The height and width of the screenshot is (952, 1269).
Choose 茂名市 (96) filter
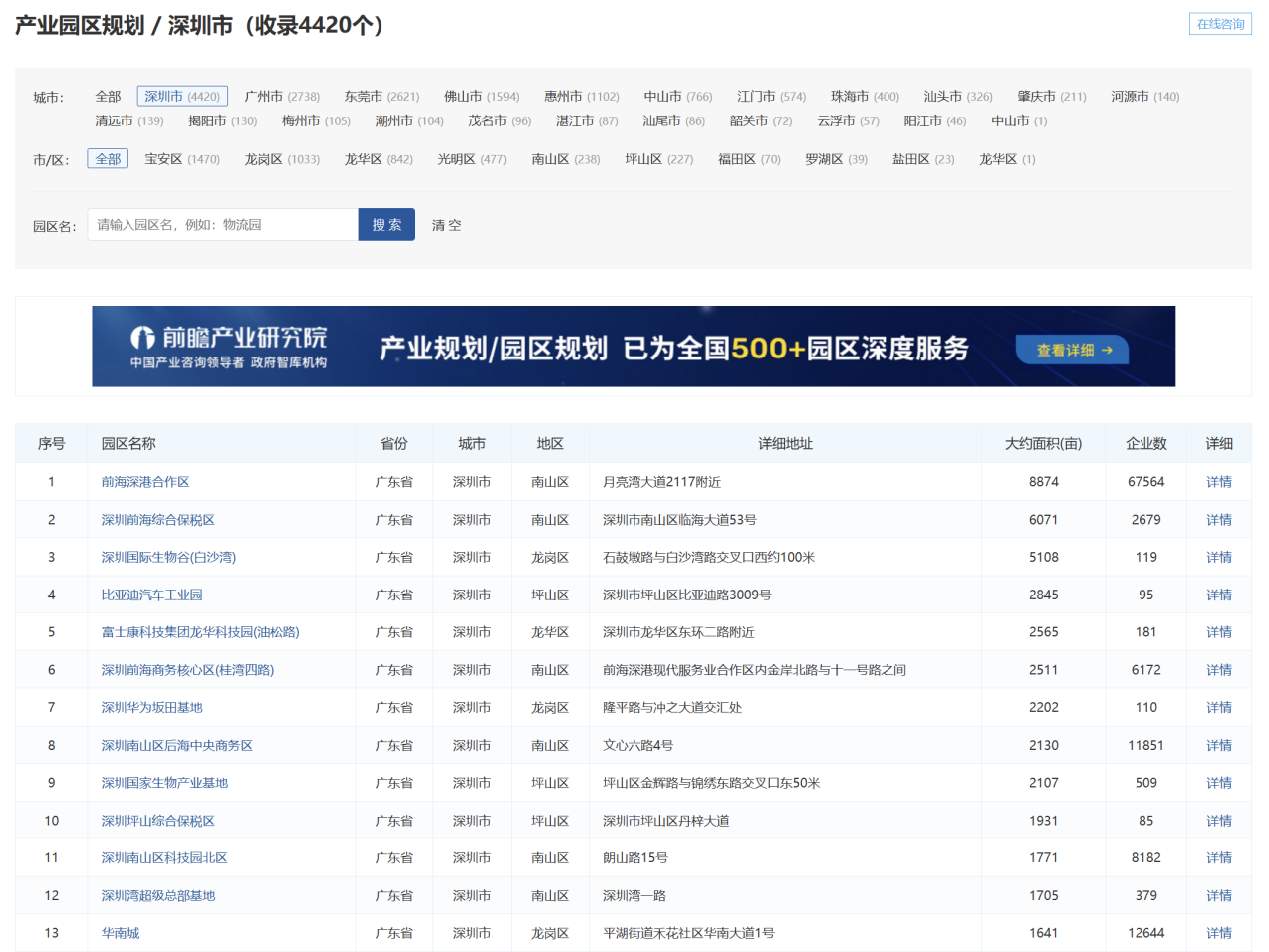pos(499,121)
